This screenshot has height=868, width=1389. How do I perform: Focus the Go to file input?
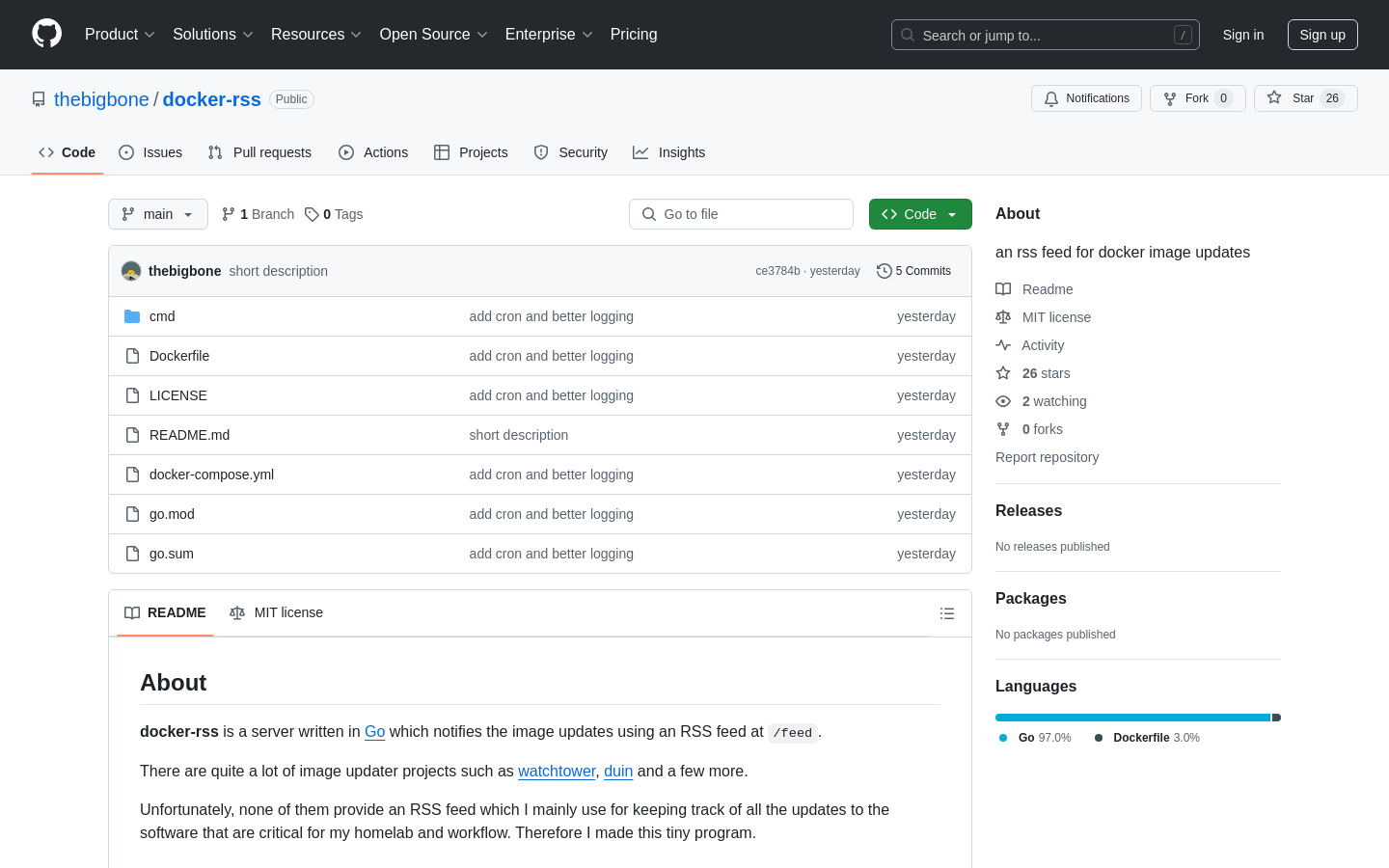[x=741, y=214]
